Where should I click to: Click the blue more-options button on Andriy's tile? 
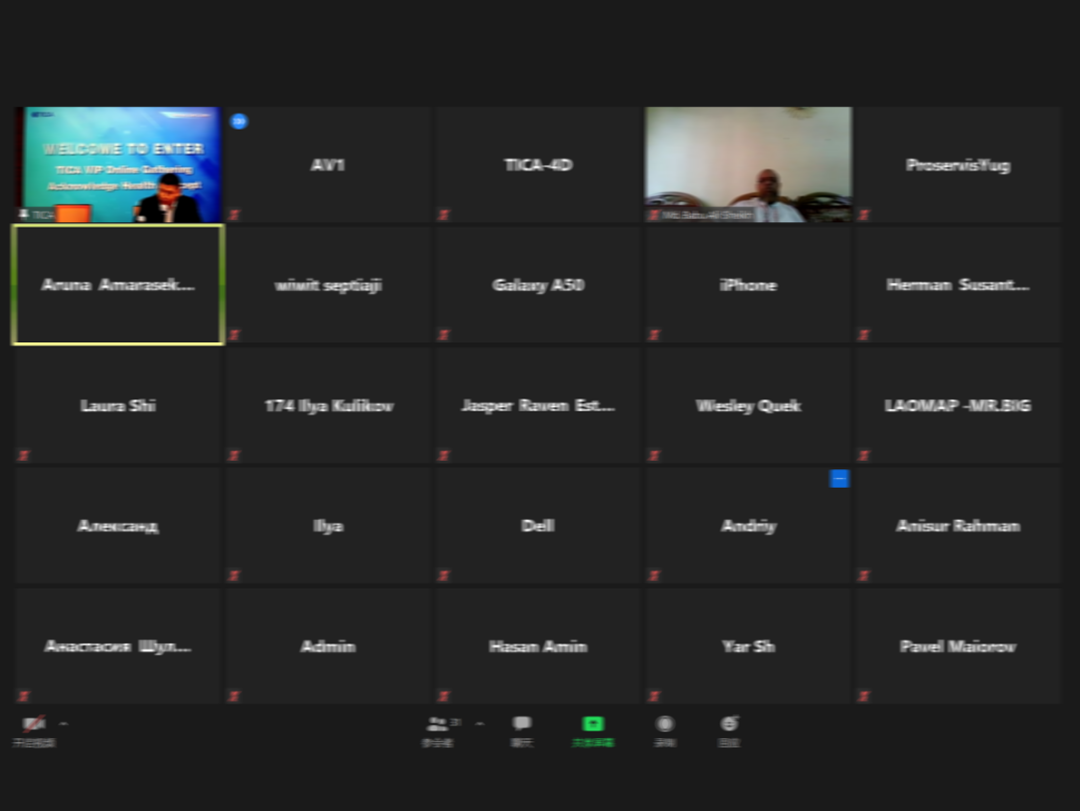[839, 479]
